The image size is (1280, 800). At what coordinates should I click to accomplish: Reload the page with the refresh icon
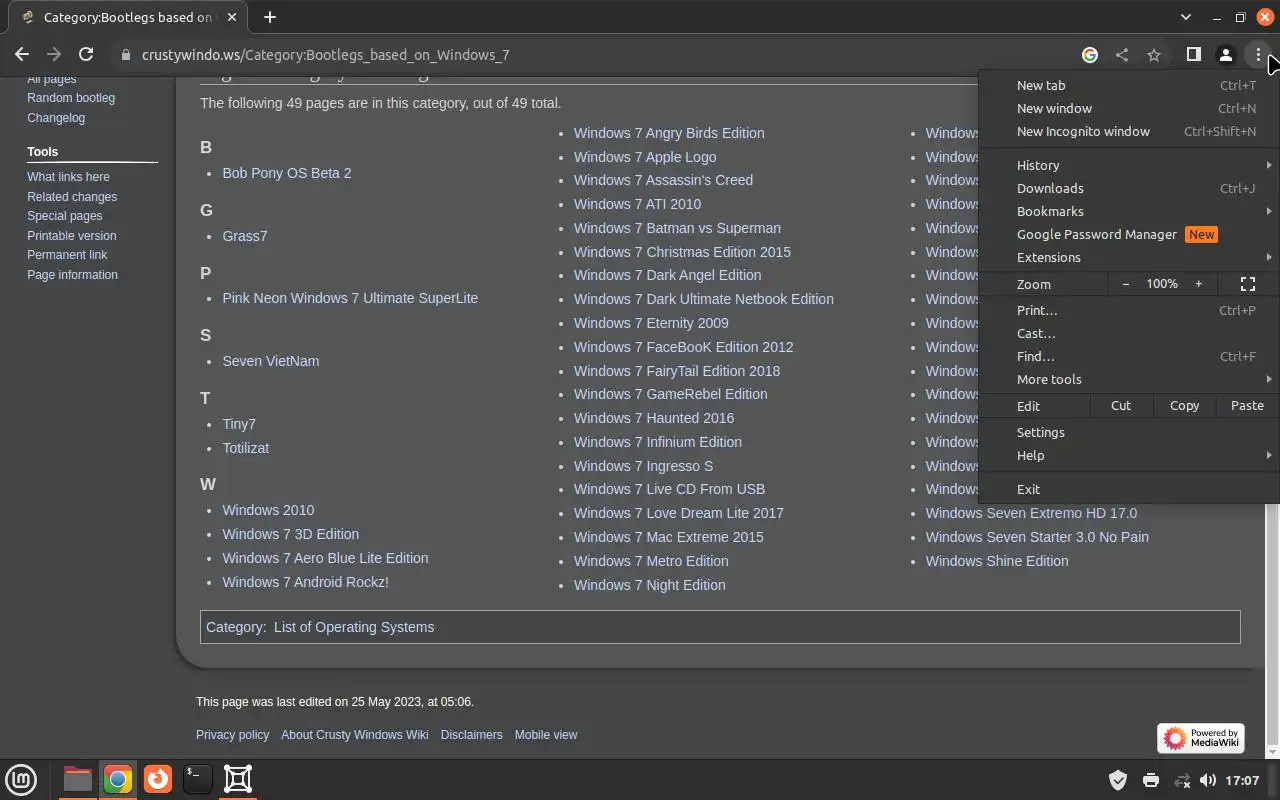[x=86, y=55]
